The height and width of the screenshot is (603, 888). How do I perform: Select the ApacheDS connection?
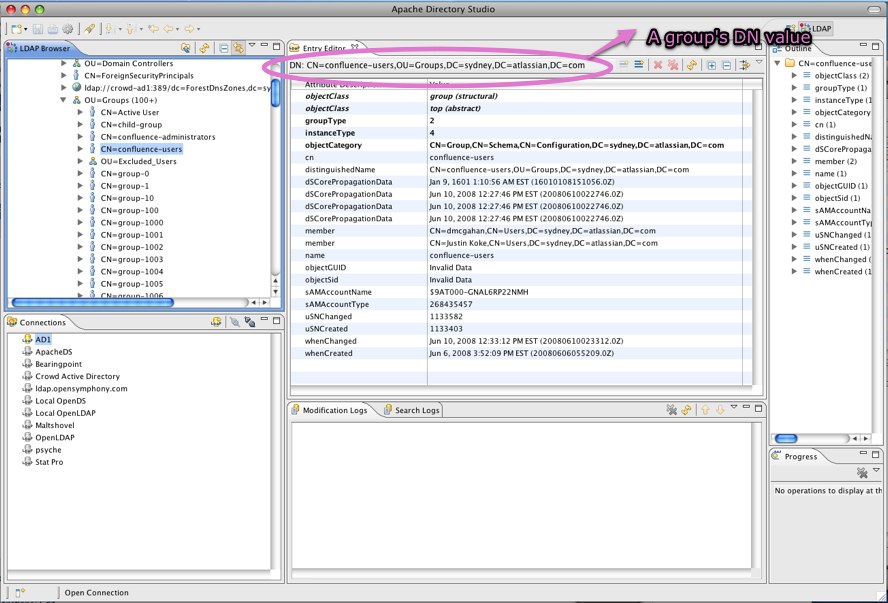53,352
